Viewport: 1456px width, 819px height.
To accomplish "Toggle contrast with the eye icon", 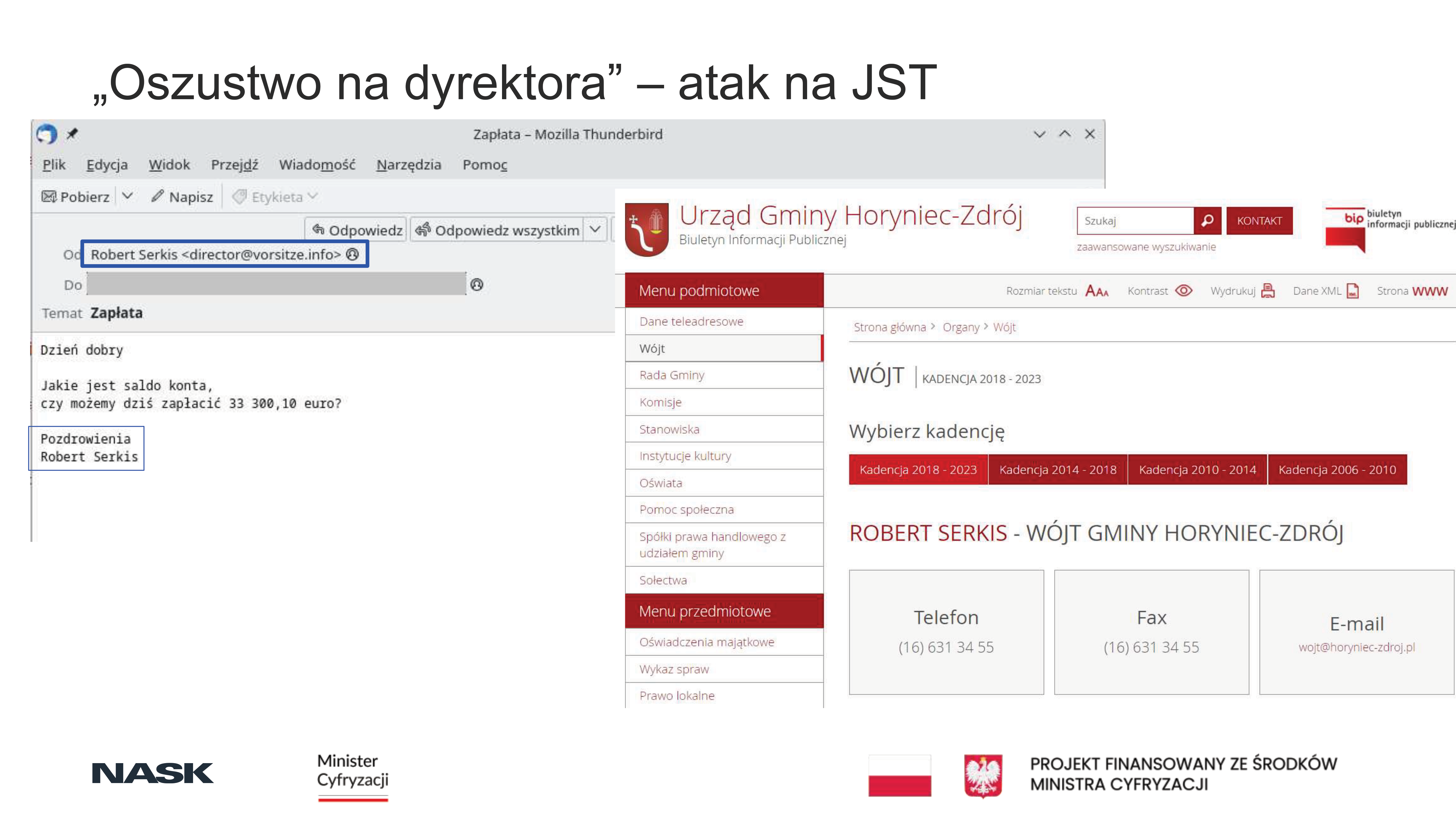I will click(x=1184, y=290).
